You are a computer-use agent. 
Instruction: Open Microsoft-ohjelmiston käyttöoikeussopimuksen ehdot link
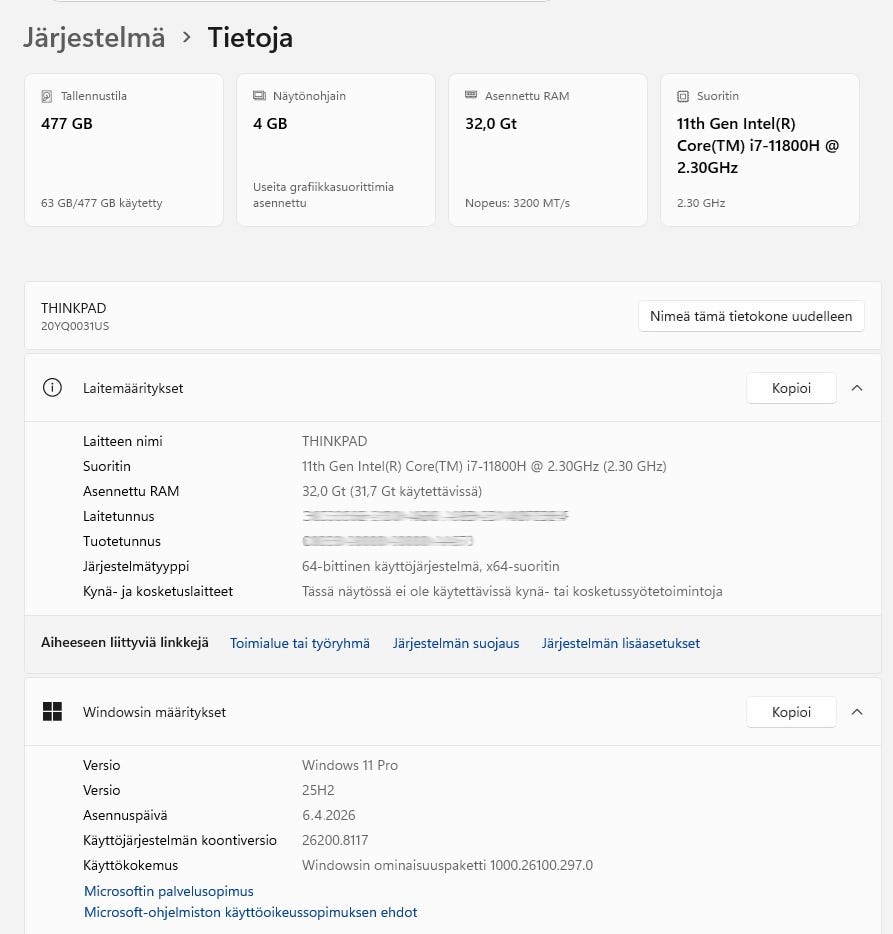(x=250, y=912)
